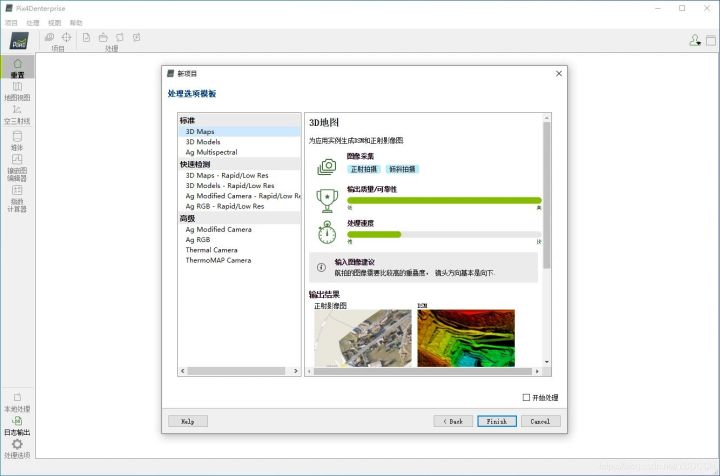The height and width of the screenshot is (476, 720).
Task: Click the panel layout icon next to user icon
Action: point(711,40)
